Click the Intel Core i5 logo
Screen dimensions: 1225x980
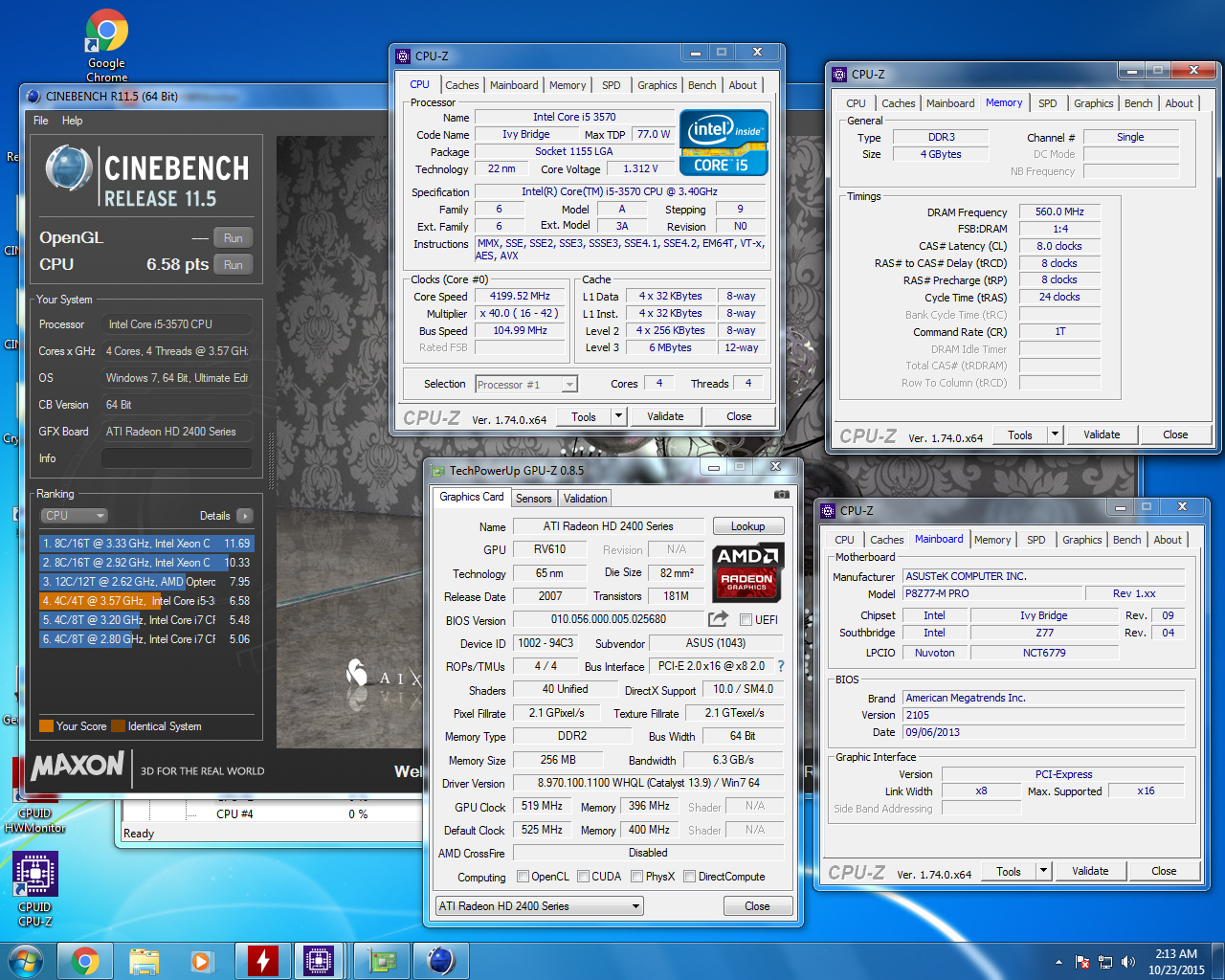(724, 142)
